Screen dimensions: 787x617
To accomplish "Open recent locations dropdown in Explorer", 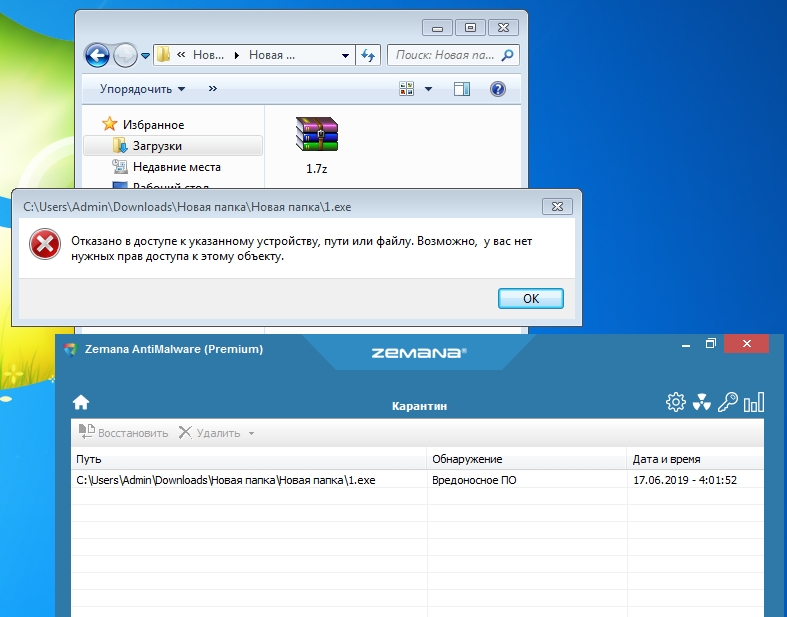I will tap(146, 56).
